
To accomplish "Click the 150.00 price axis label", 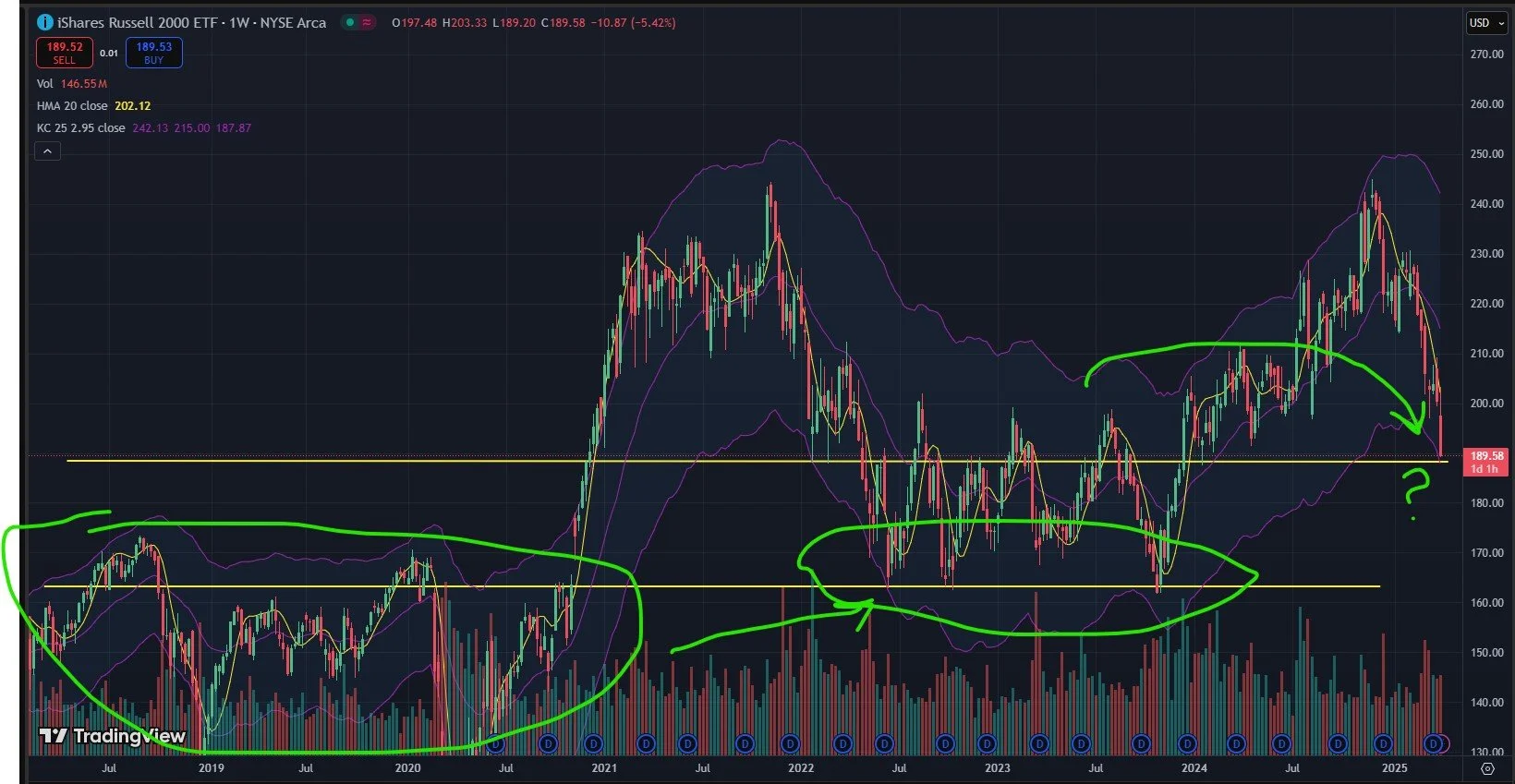I will tap(1486, 653).
